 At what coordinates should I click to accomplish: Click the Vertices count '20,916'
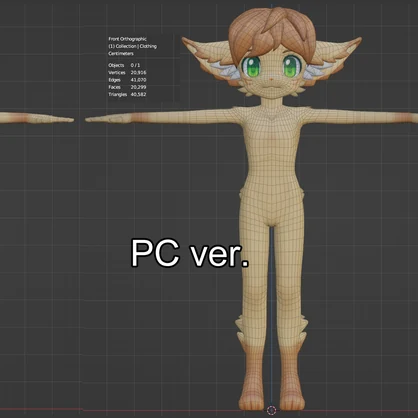point(138,73)
